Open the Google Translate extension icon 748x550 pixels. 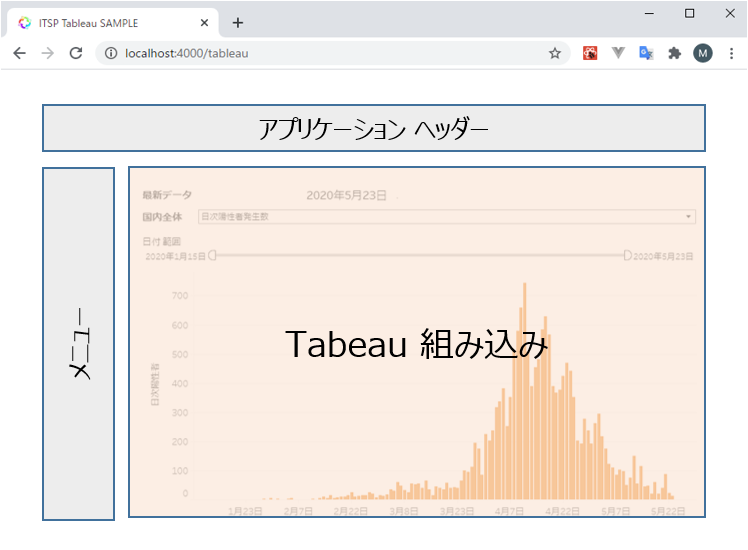point(646,53)
